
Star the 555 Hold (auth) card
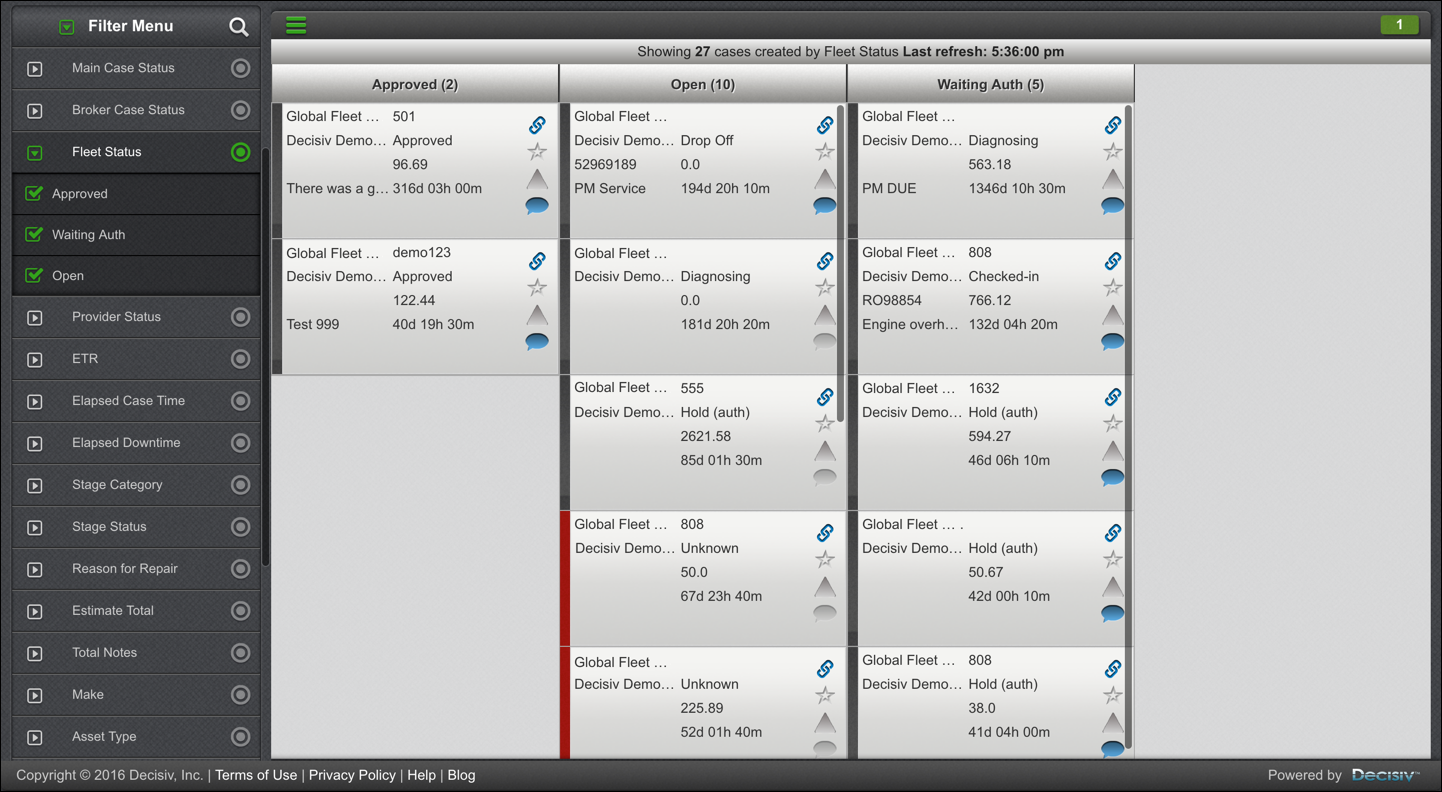click(x=825, y=424)
